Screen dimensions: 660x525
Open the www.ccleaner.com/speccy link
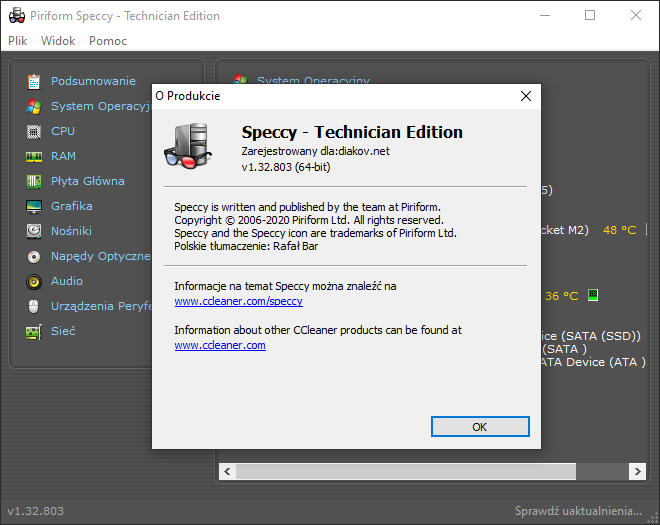coord(239,301)
